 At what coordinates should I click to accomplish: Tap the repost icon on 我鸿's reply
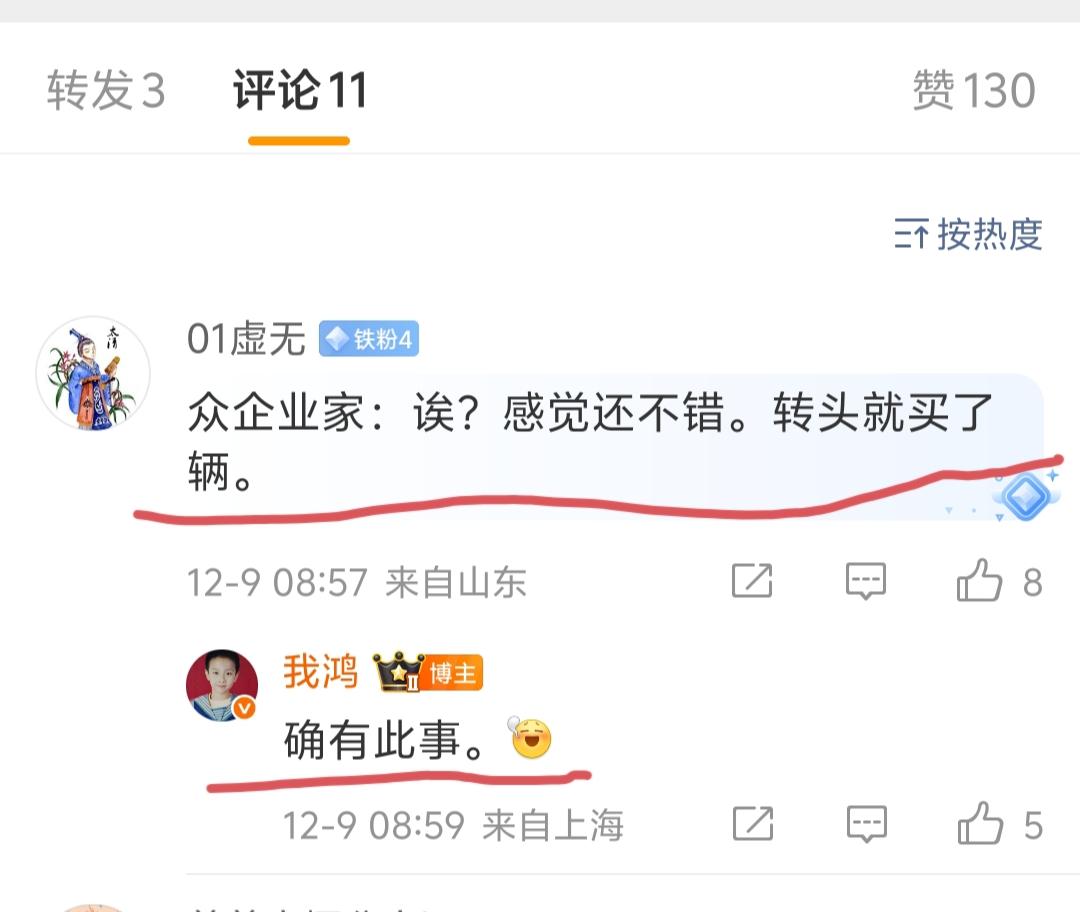point(752,823)
